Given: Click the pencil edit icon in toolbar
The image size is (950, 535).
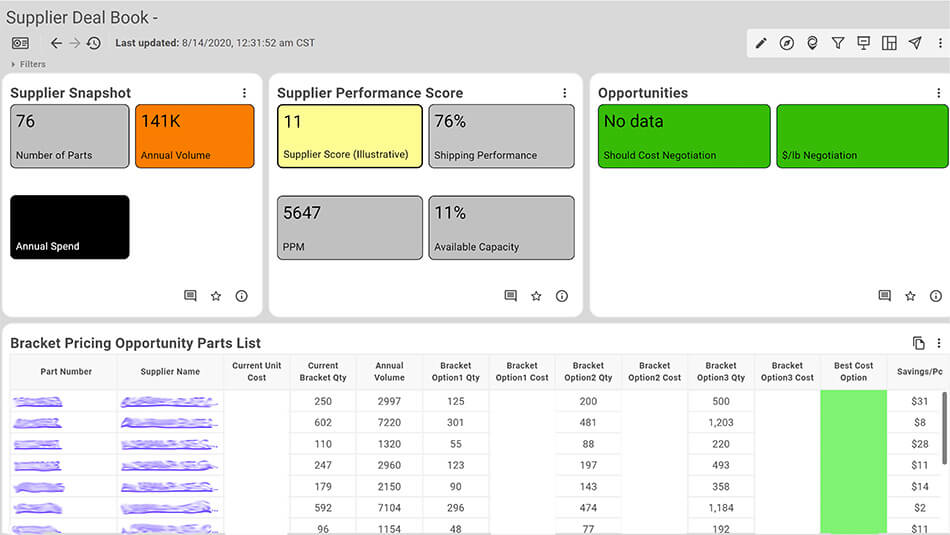Looking at the screenshot, I should point(761,43).
